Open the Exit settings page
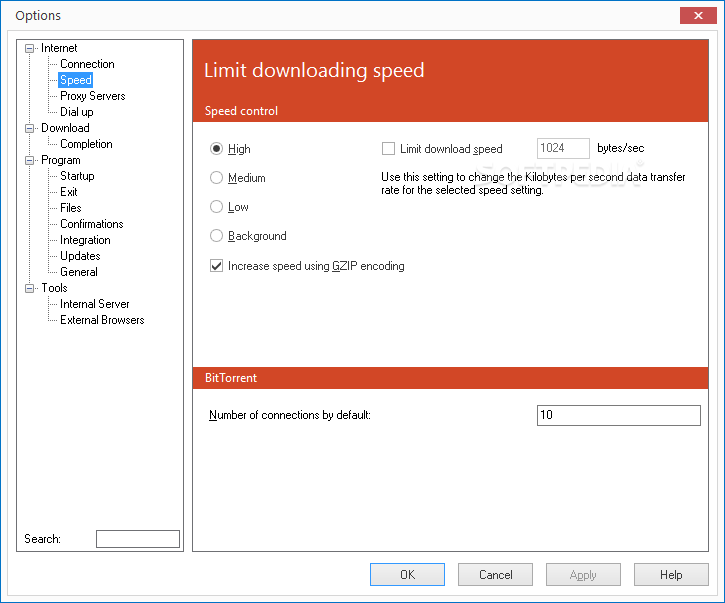This screenshot has height=603, width=725. point(69,192)
